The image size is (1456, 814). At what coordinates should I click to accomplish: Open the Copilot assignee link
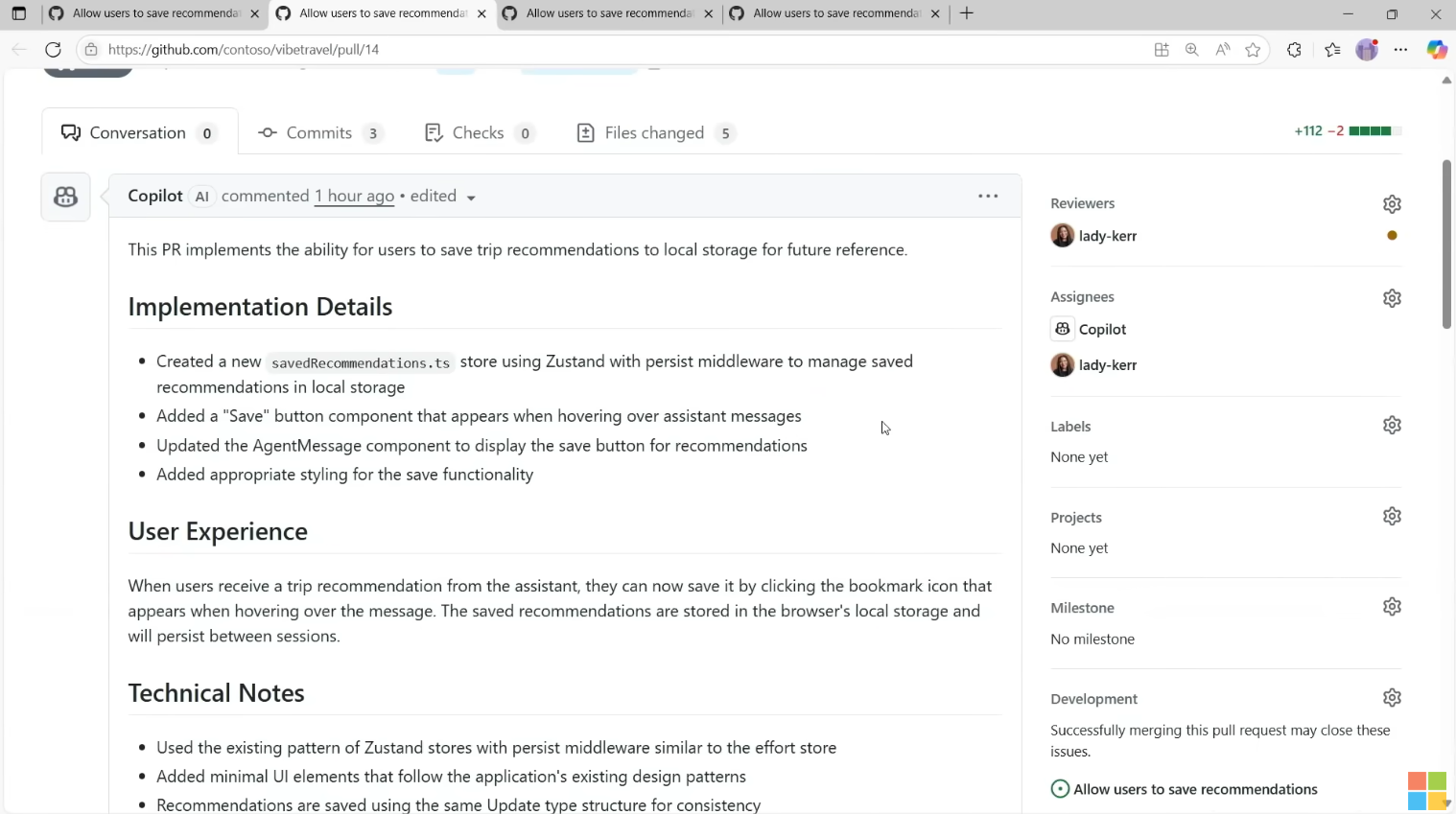[x=1102, y=329]
